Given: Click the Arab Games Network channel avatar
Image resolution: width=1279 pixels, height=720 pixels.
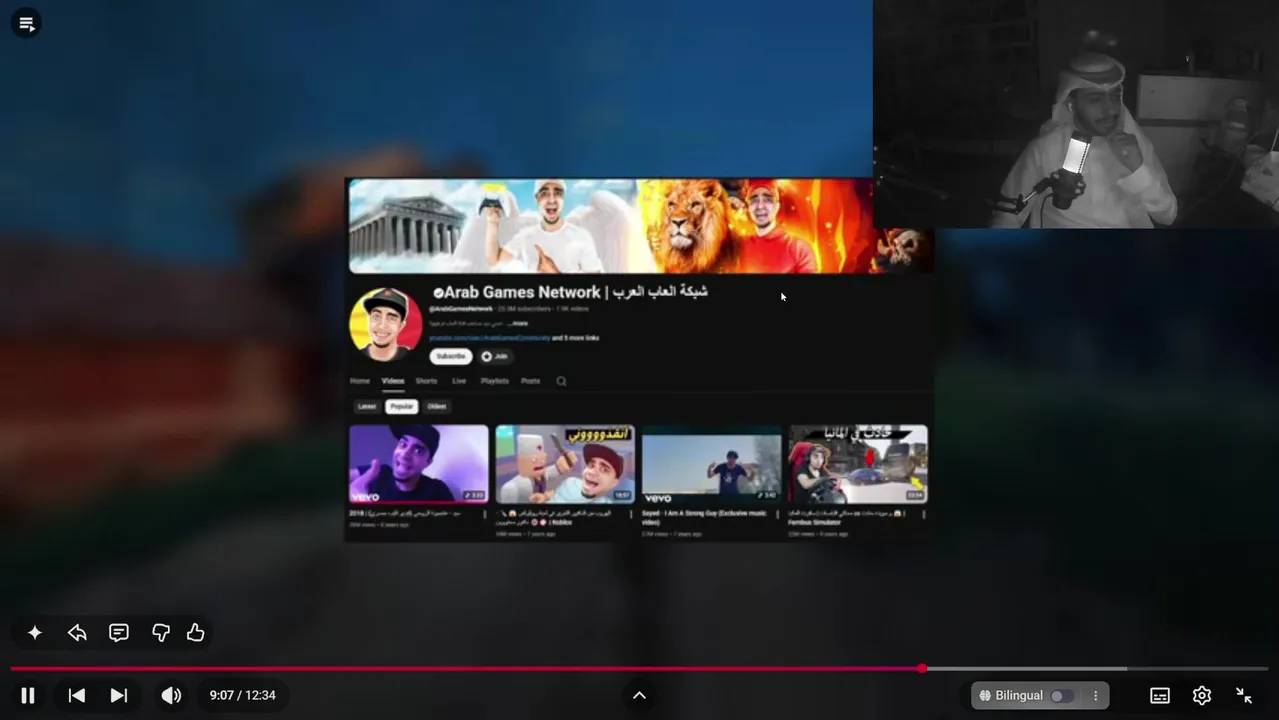Looking at the screenshot, I should point(385,324).
